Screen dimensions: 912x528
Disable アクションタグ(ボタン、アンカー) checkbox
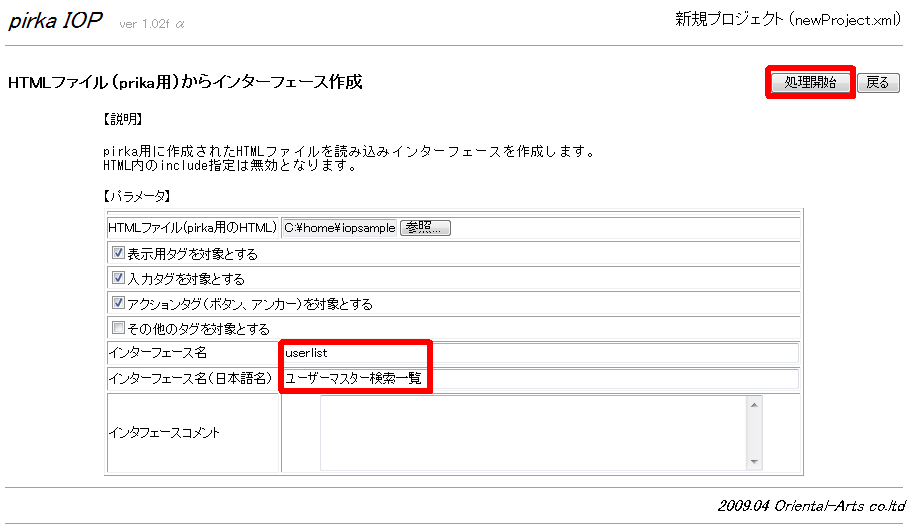tap(118, 303)
